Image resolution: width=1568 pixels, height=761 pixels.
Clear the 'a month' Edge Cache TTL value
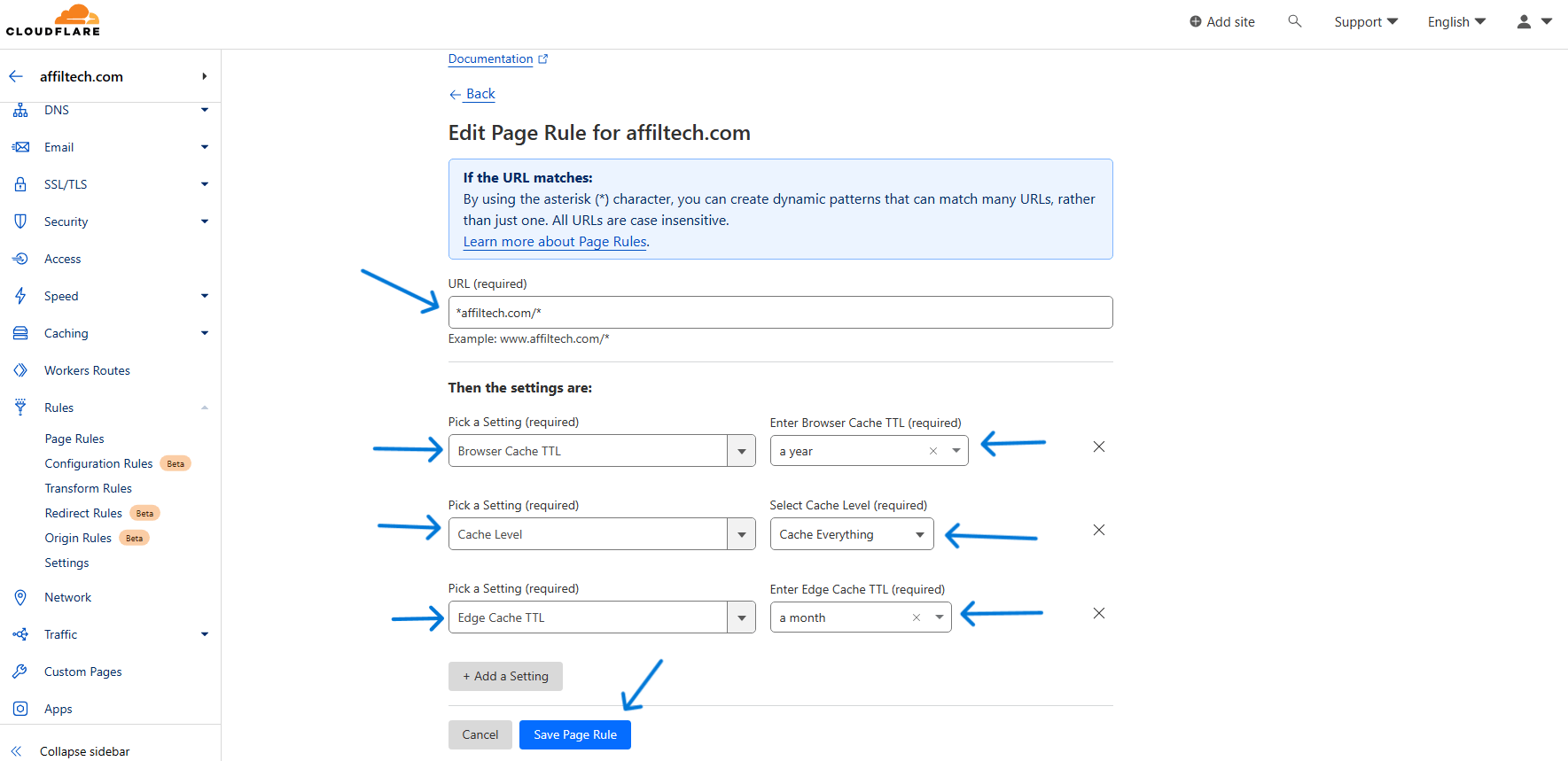[916, 617]
